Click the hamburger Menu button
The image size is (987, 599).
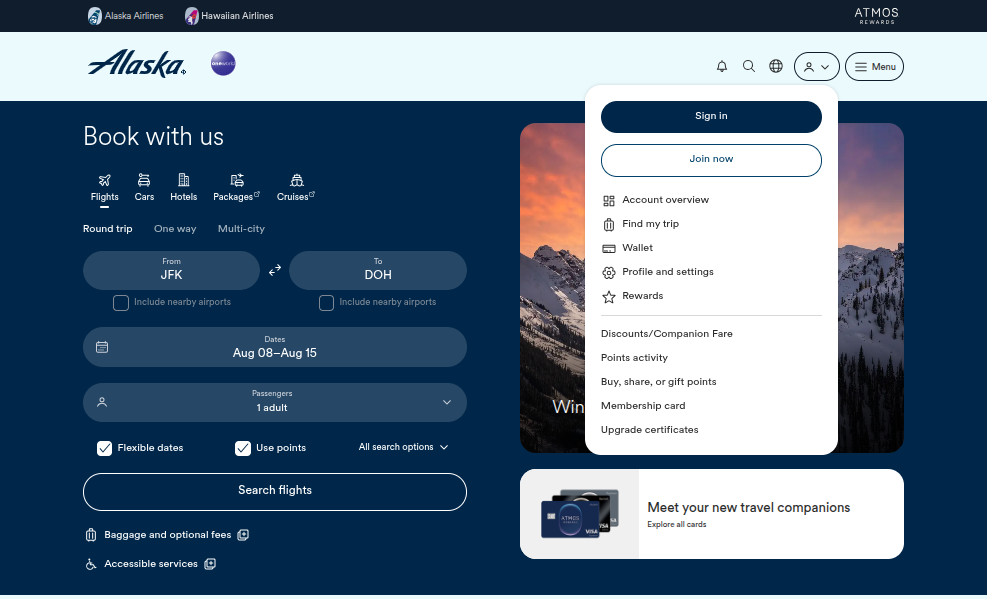click(x=874, y=67)
